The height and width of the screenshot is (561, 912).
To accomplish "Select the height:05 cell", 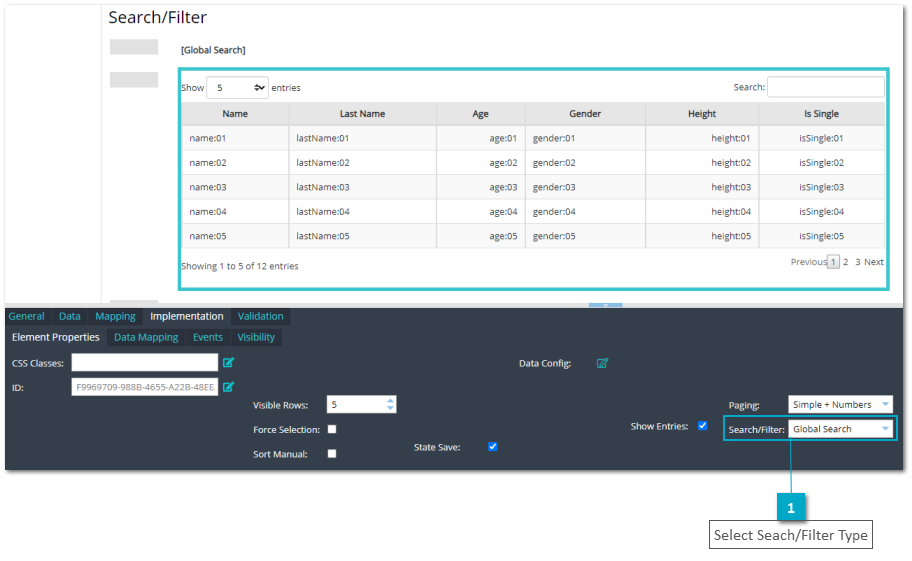I will click(x=702, y=236).
